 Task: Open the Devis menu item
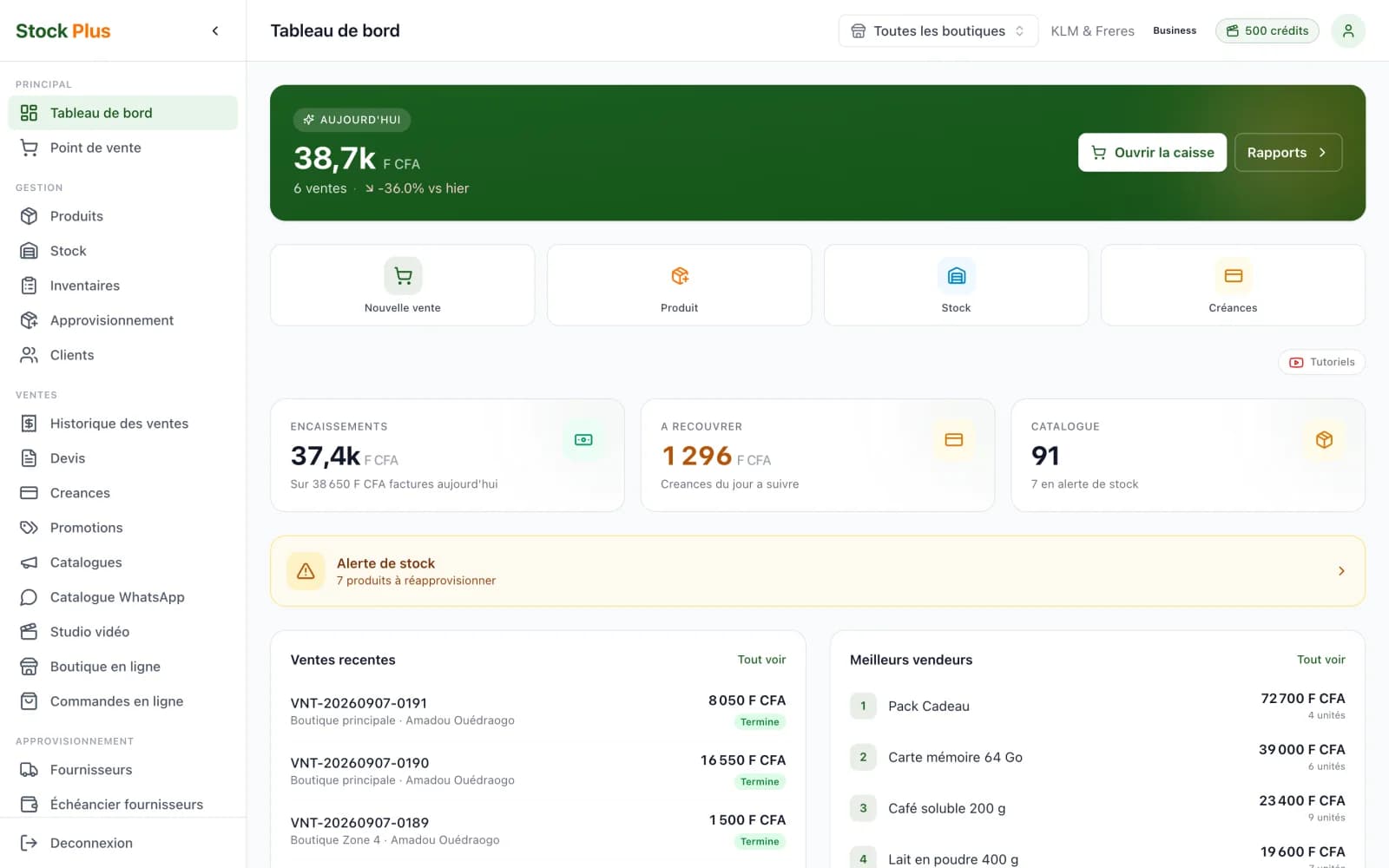pyautogui.click(x=122, y=458)
